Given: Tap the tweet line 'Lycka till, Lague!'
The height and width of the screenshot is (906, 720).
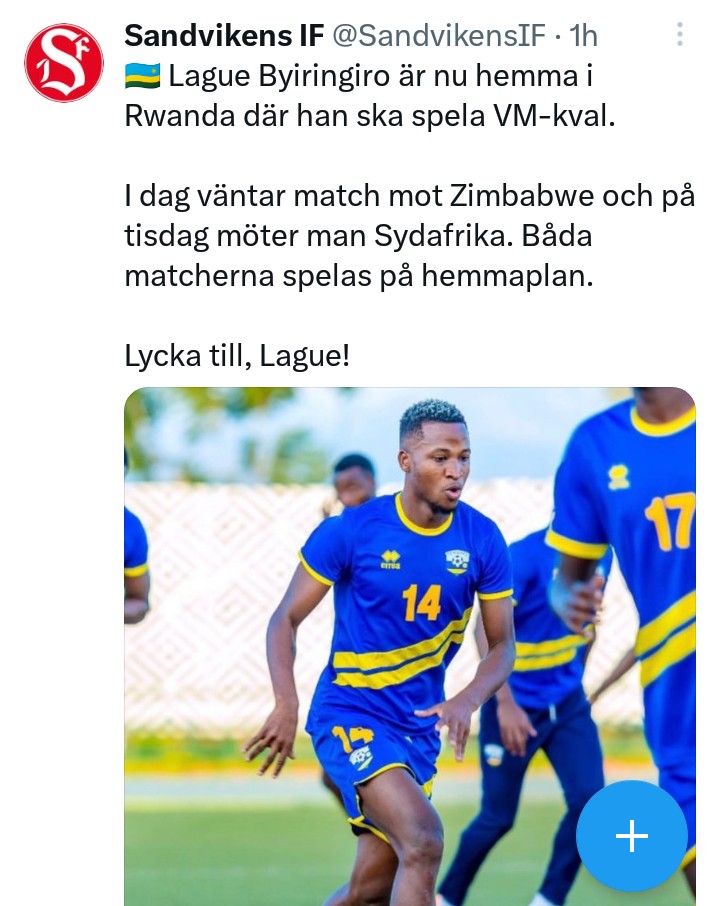Looking at the screenshot, I should coord(237,356).
